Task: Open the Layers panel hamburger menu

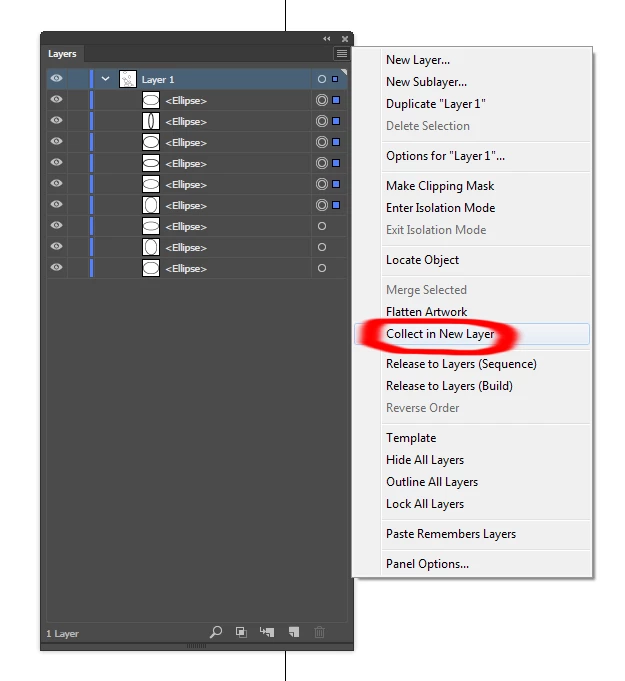Action: (342, 53)
